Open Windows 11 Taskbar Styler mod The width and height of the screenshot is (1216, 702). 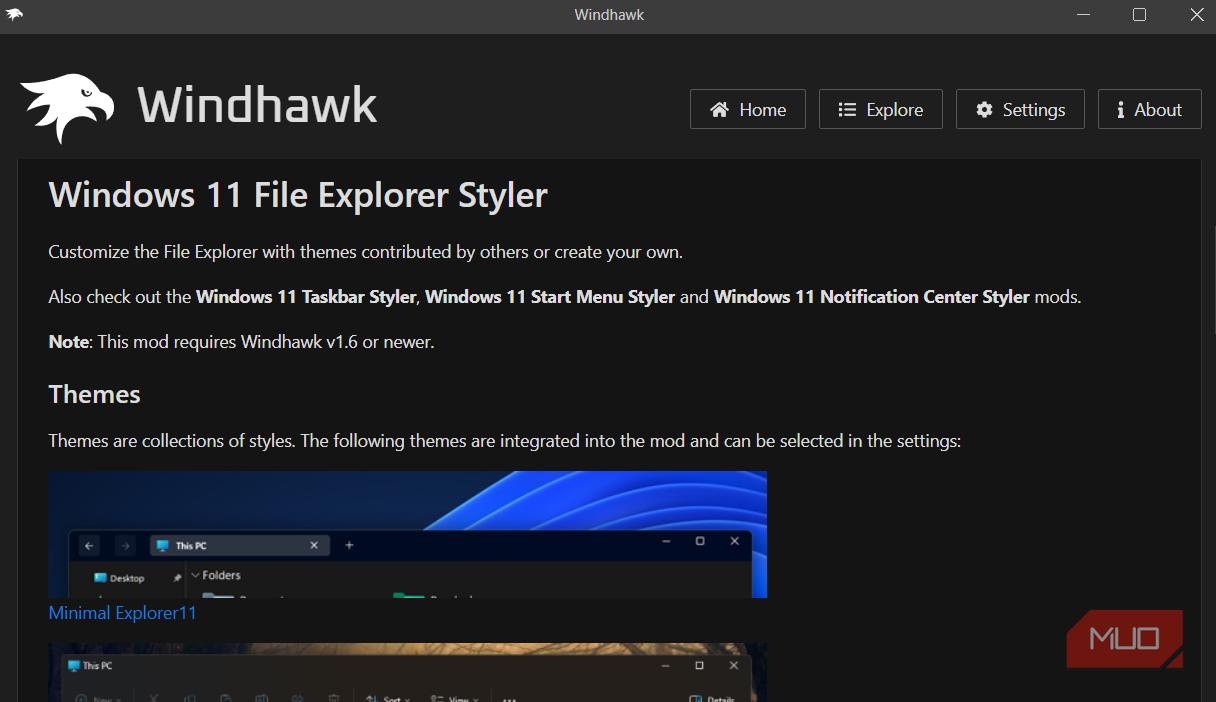[306, 297]
